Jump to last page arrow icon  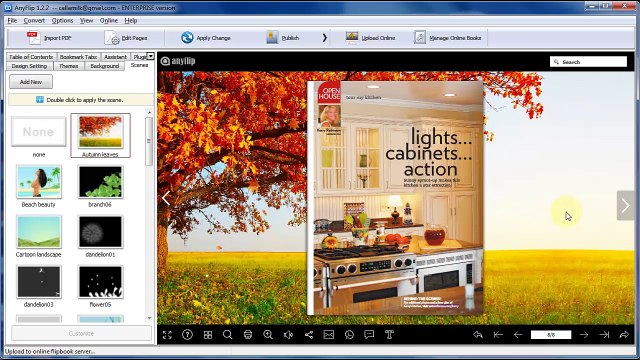pyautogui.click(x=604, y=335)
